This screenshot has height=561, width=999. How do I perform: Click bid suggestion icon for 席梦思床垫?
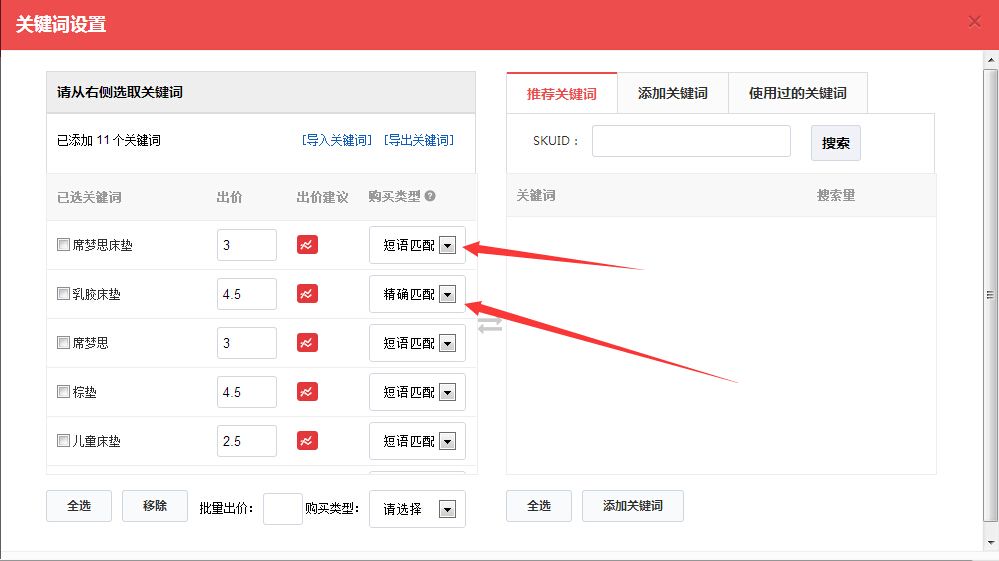[x=307, y=245]
